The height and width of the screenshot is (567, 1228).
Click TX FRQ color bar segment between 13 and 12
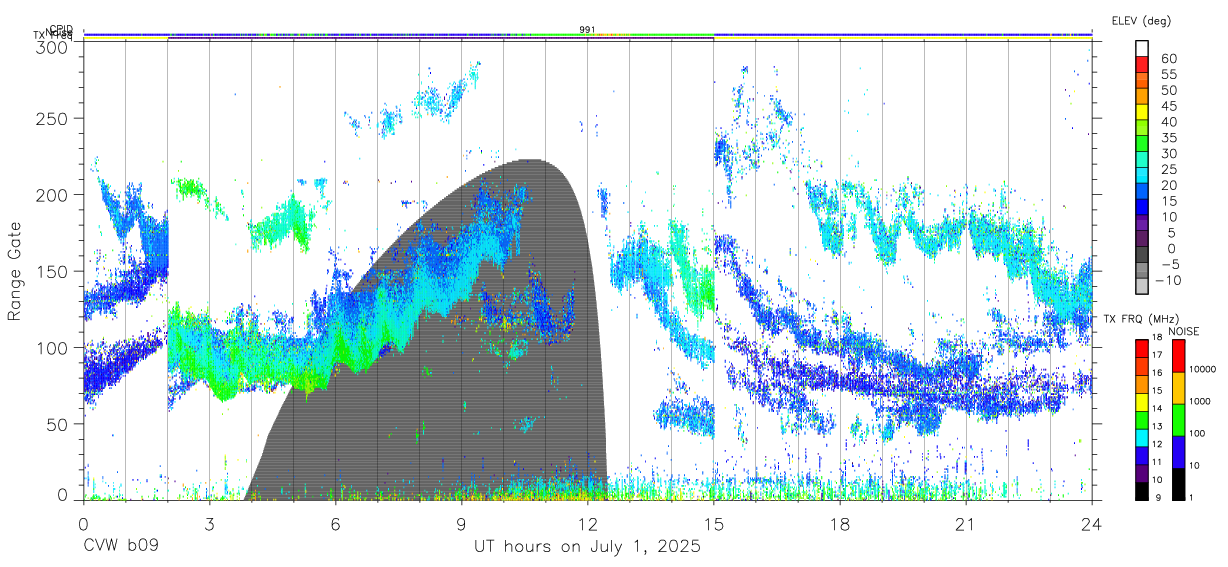tap(1142, 436)
